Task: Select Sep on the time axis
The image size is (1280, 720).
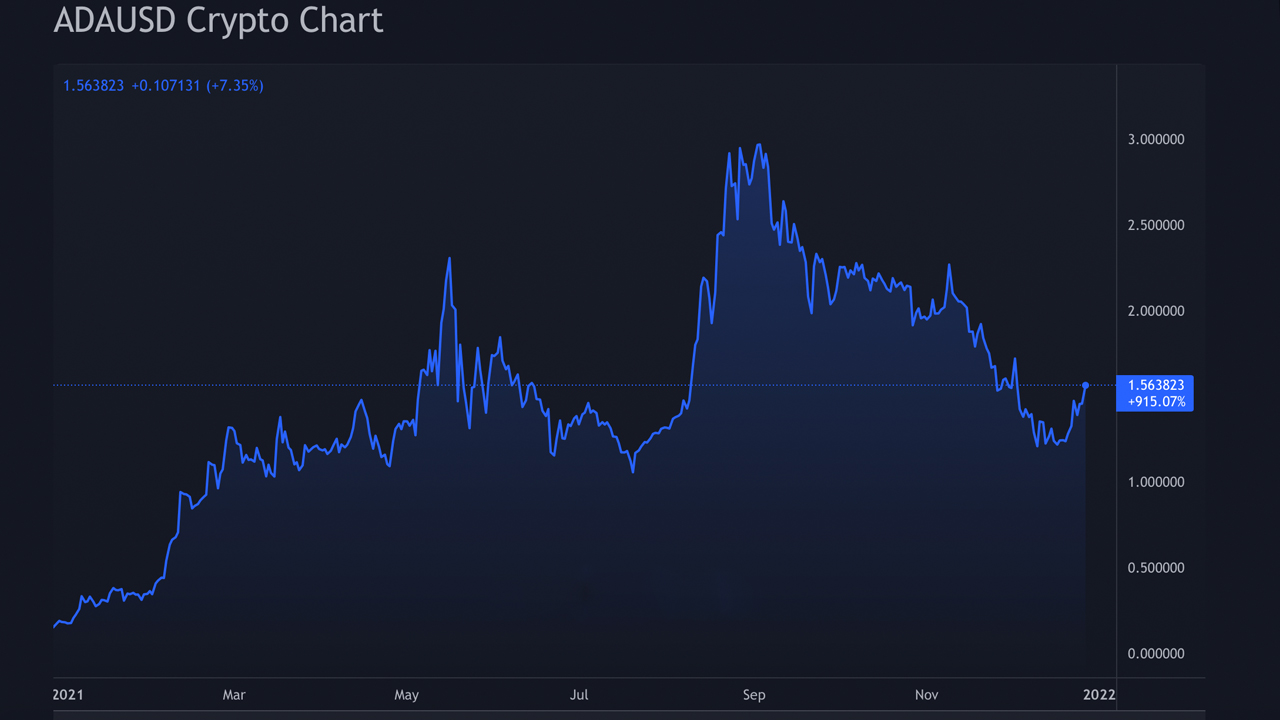Action: 754,694
